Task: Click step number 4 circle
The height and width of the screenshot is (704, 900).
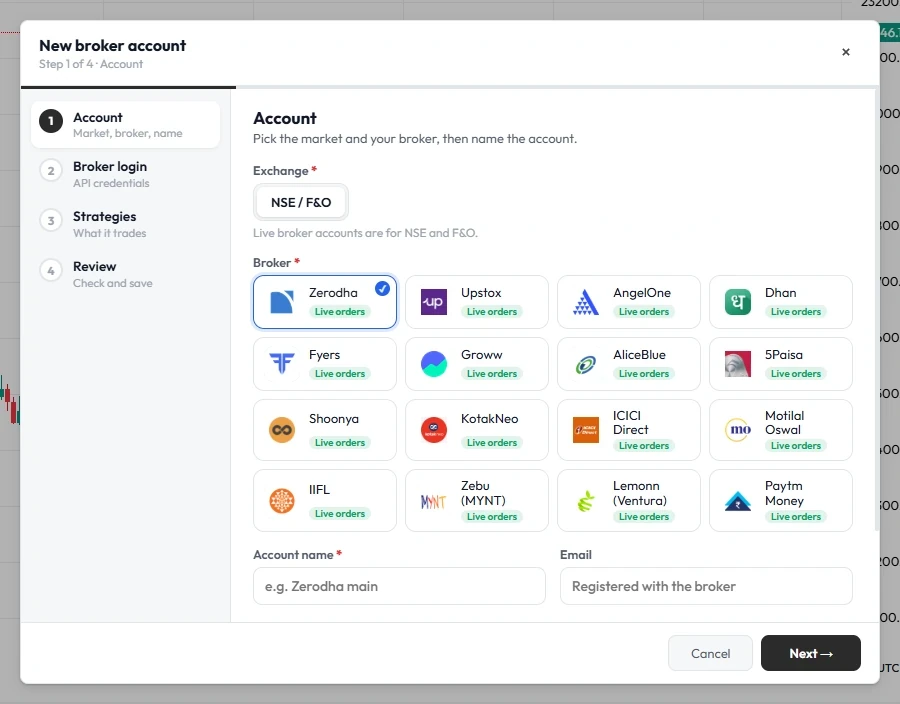Action: click(x=51, y=271)
